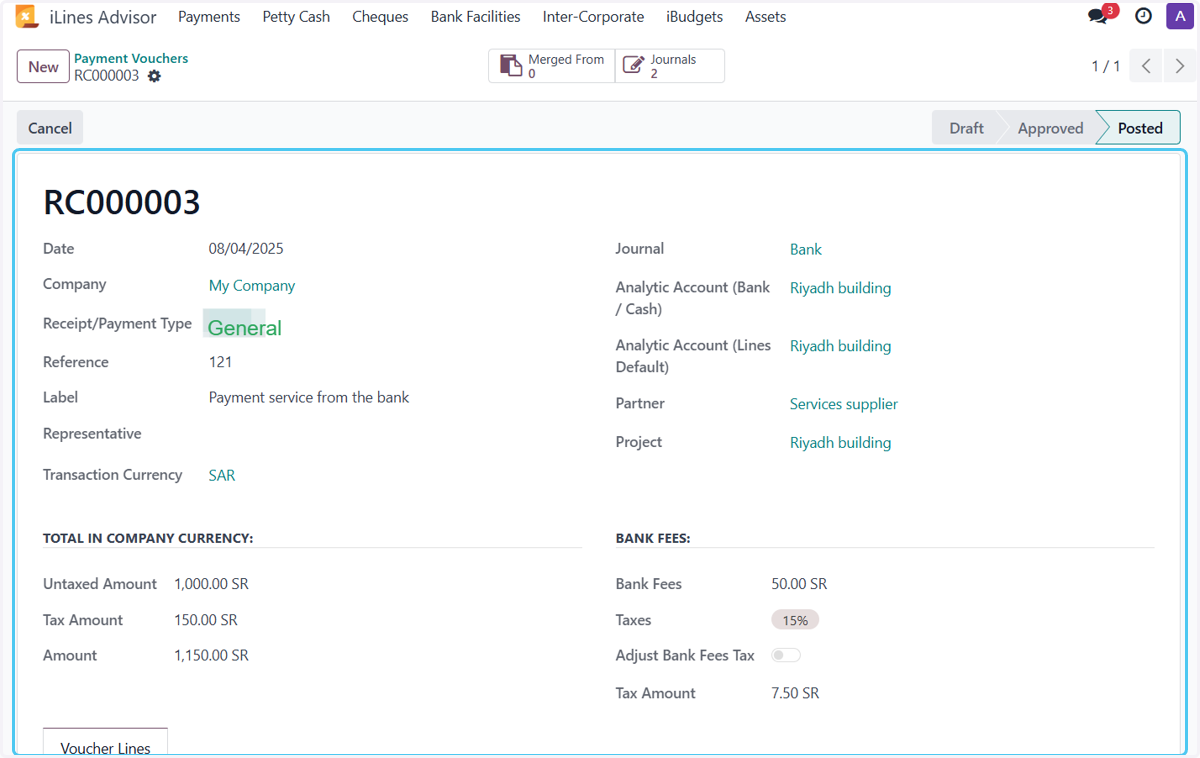This screenshot has width=1200, height=758.
Task: Open Riyadh building under Analytic Account (Lines Default)
Action: click(840, 346)
